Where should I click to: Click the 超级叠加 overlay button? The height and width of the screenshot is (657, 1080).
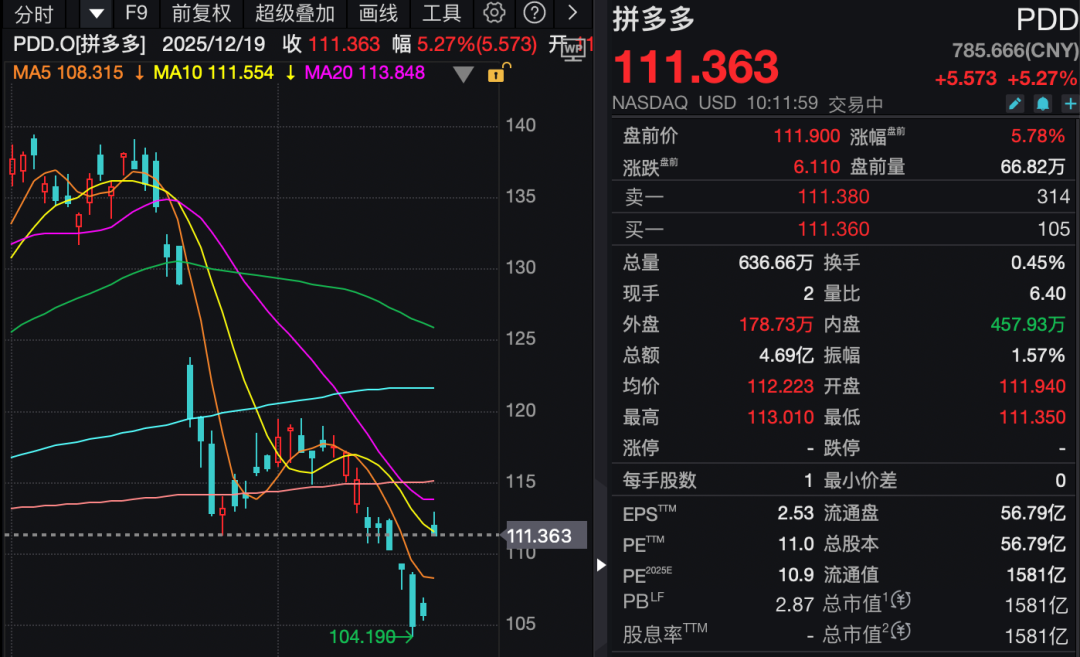pos(295,13)
